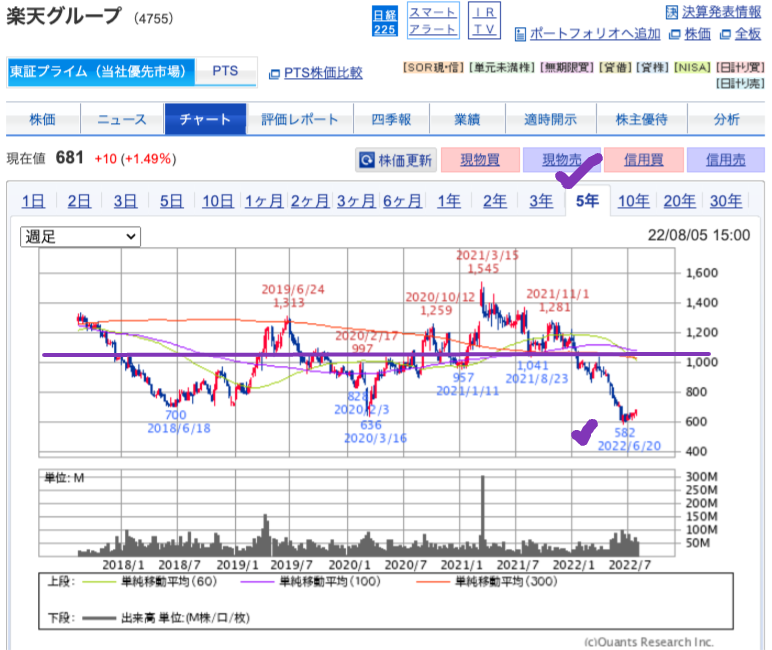Click the 現物売 button
The height and width of the screenshot is (650, 772).
[x=562, y=160]
